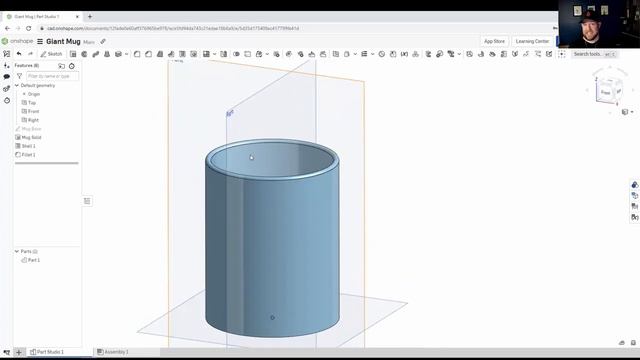Select the Delete face tool
The height and width of the screenshot is (360, 640).
[x=300, y=54]
